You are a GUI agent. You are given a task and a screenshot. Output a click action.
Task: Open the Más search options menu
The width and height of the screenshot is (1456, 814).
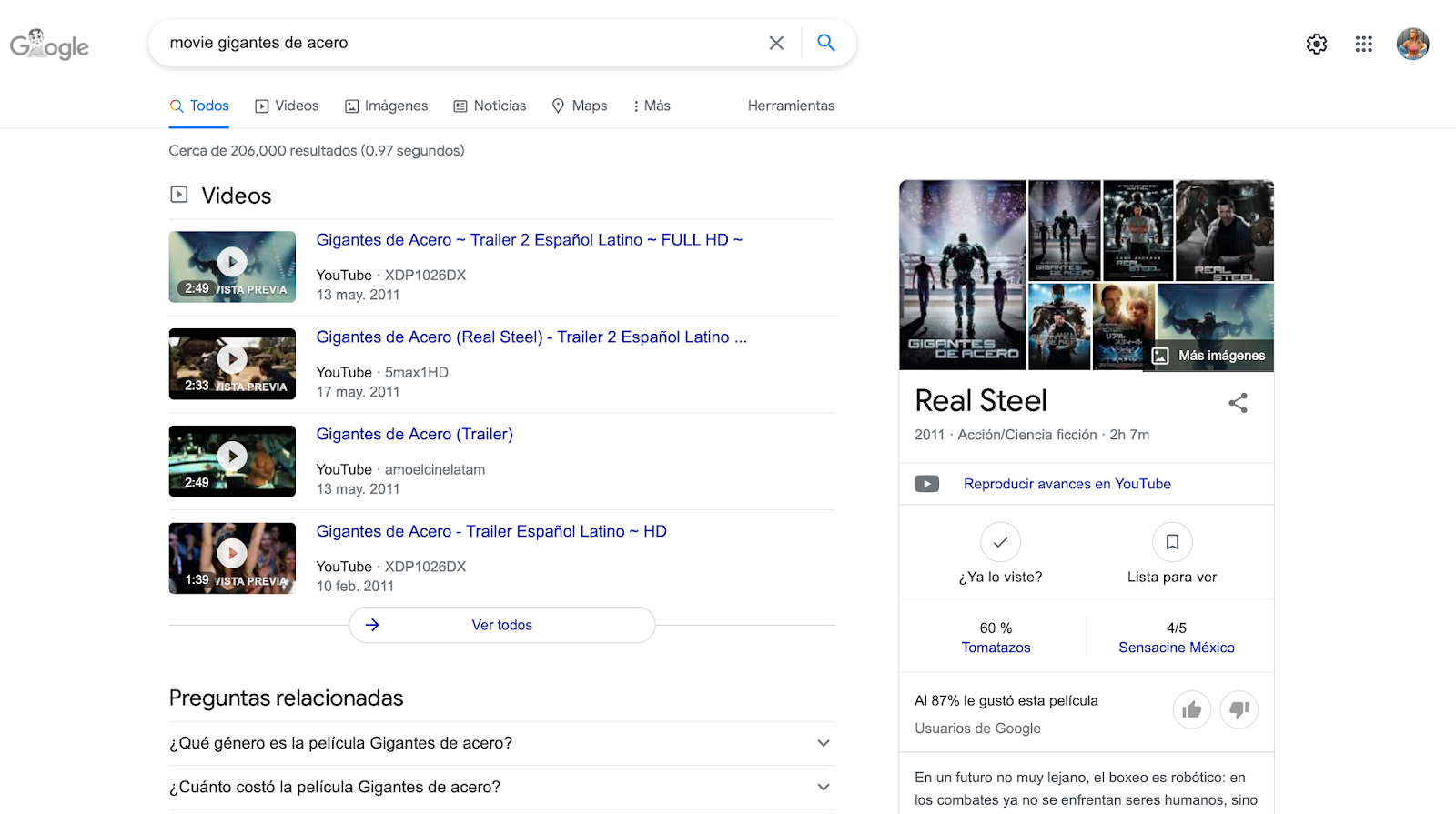[x=651, y=106]
